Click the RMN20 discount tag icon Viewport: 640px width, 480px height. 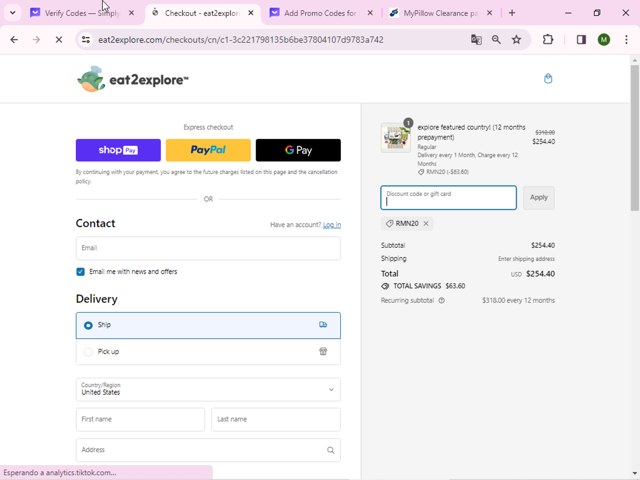pyautogui.click(x=389, y=224)
